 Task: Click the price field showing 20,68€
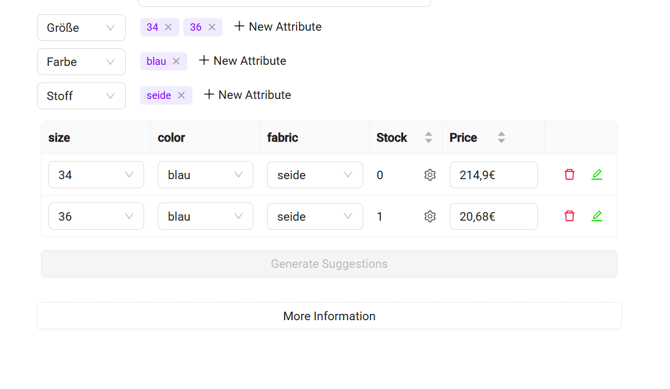(494, 216)
